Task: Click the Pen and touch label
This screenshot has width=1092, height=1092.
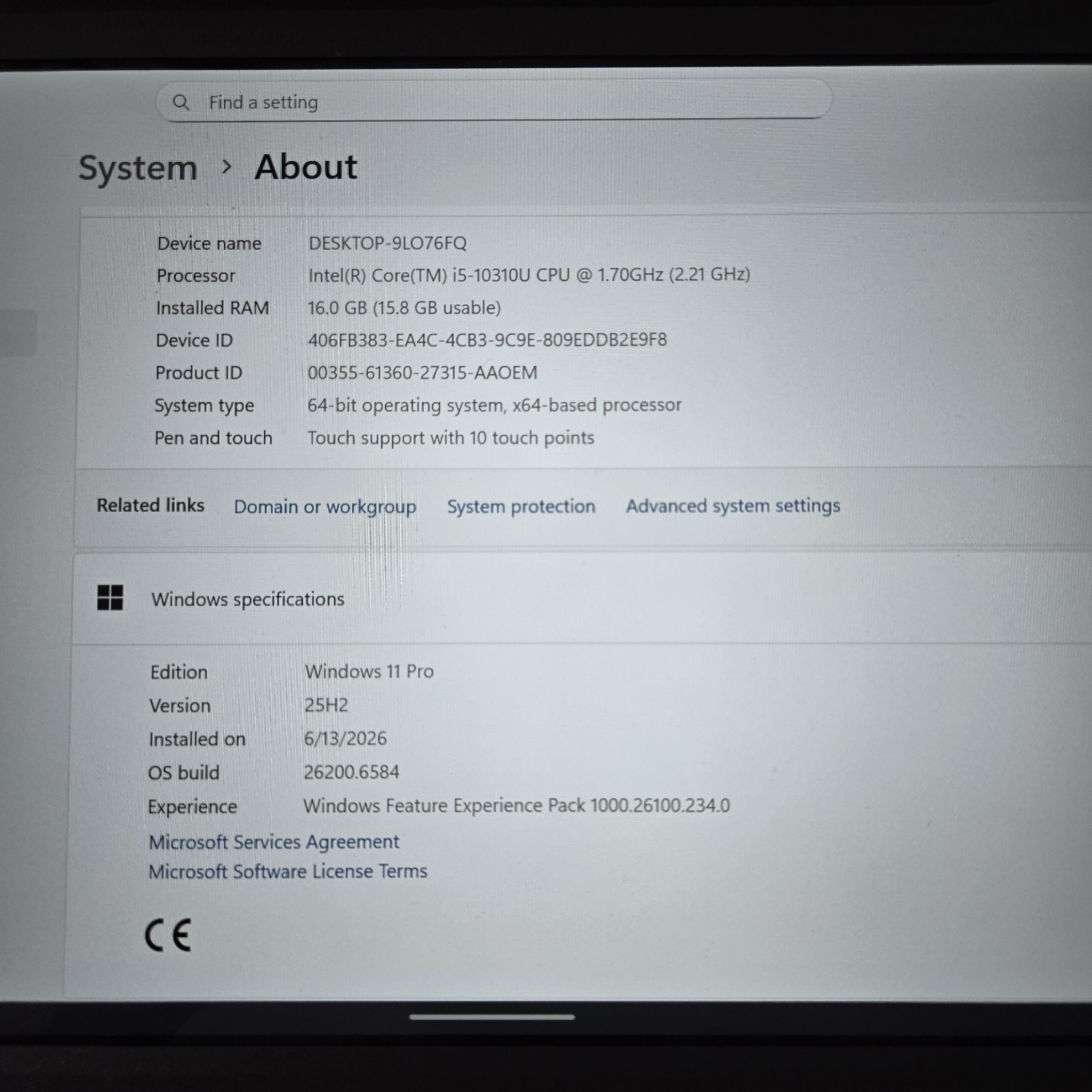Action: (x=213, y=438)
